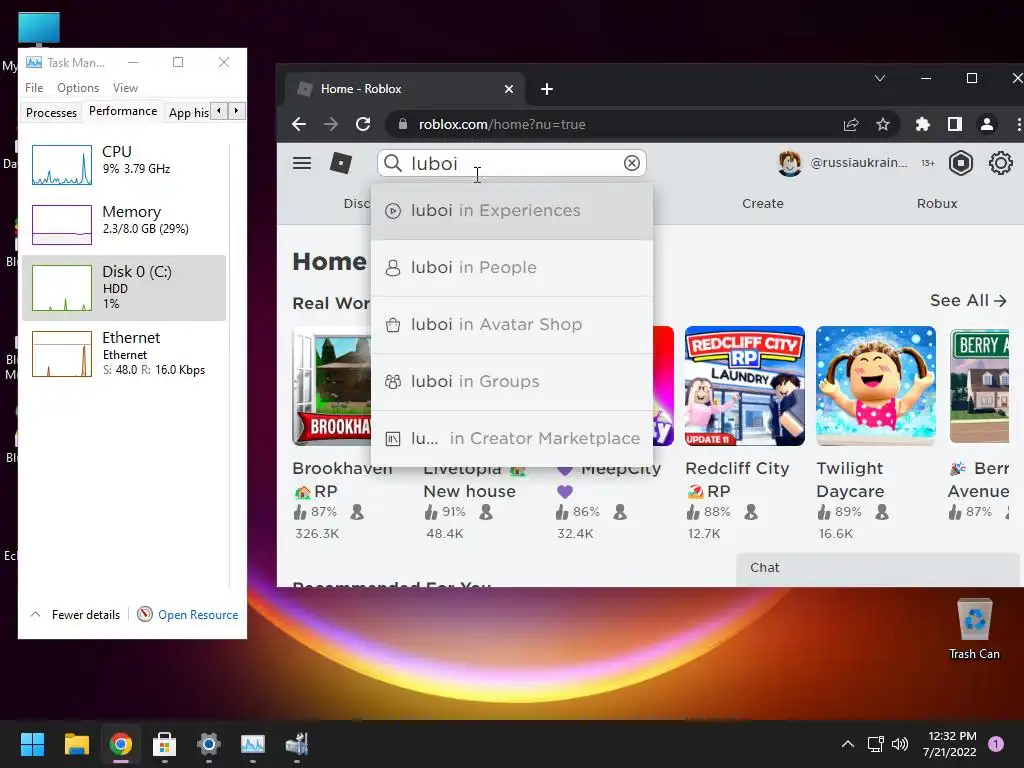
Task: Open Microsoft Store from the taskbar
Action: [165, 744]
